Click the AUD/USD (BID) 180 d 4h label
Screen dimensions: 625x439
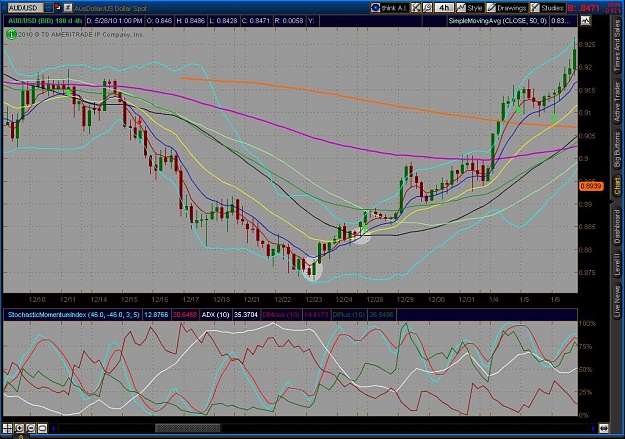[45, 21]
